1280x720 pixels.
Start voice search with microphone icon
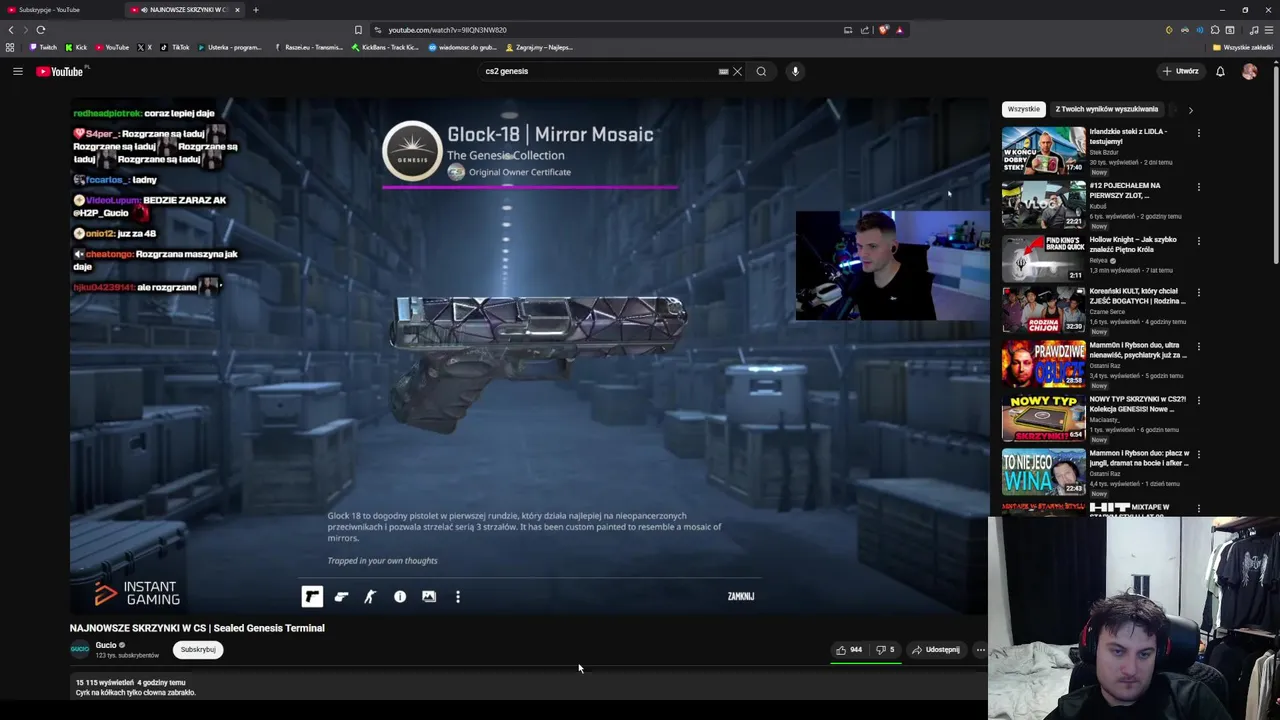pos(795,71)
